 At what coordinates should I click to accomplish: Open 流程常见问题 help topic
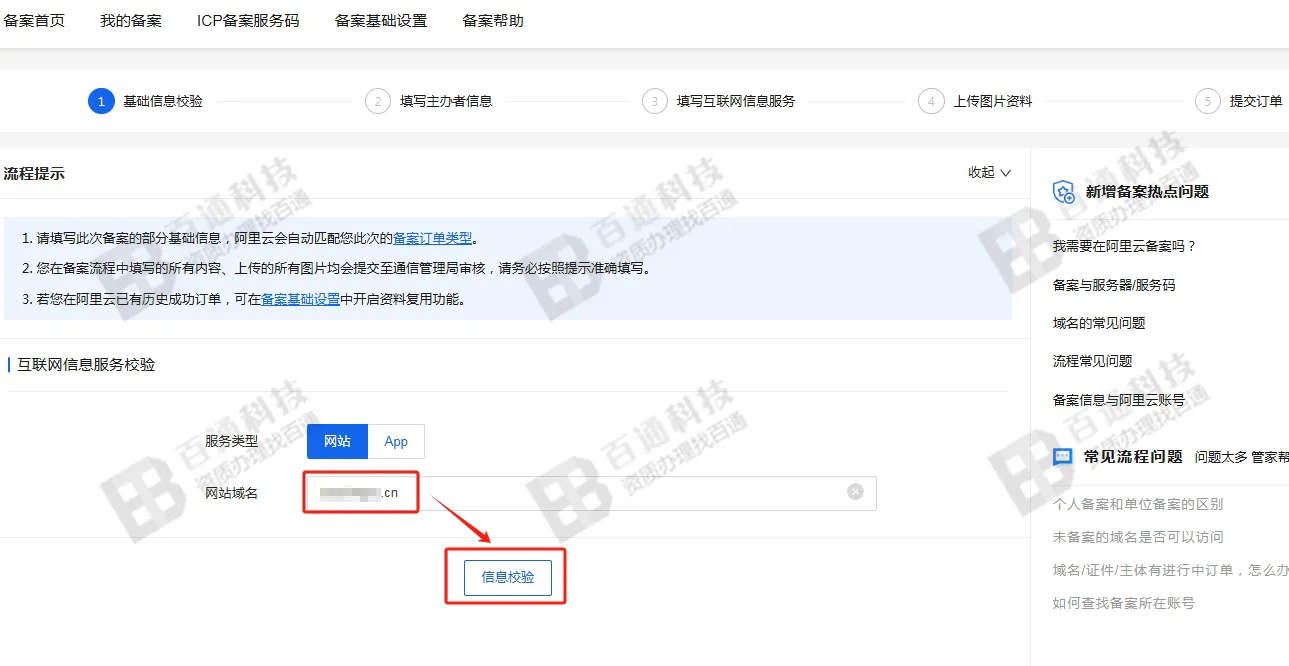(x=1092, y=361)
